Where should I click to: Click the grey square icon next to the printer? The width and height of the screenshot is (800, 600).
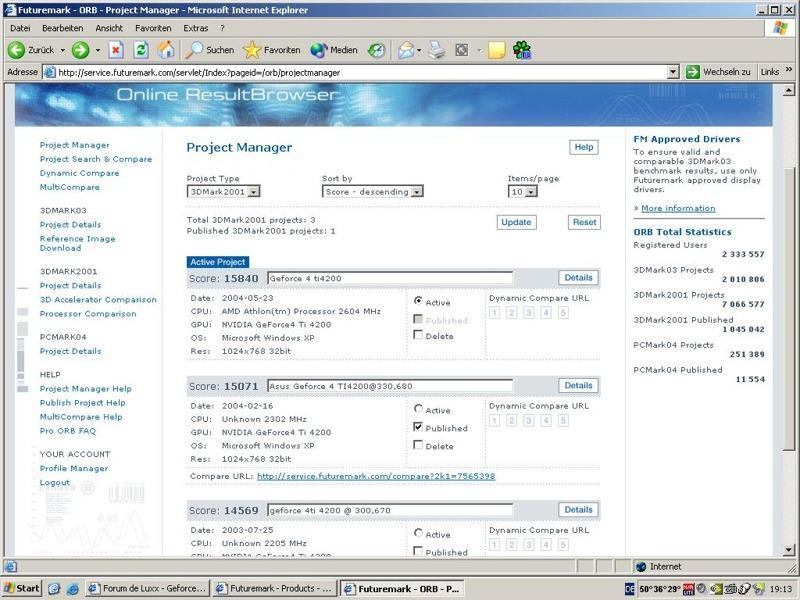(461, 50)
